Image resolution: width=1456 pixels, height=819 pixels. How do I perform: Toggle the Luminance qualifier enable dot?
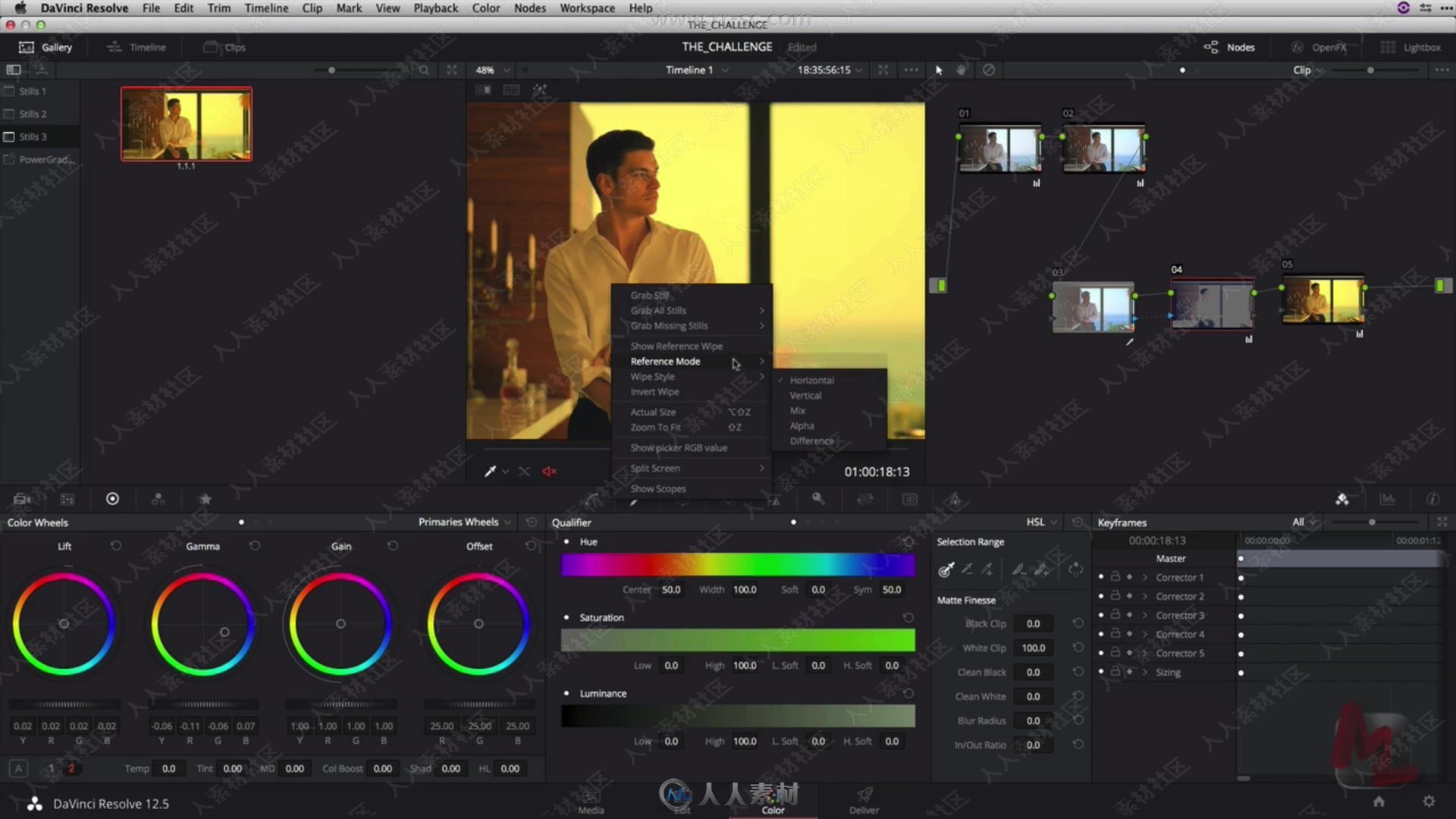[566, 693]
